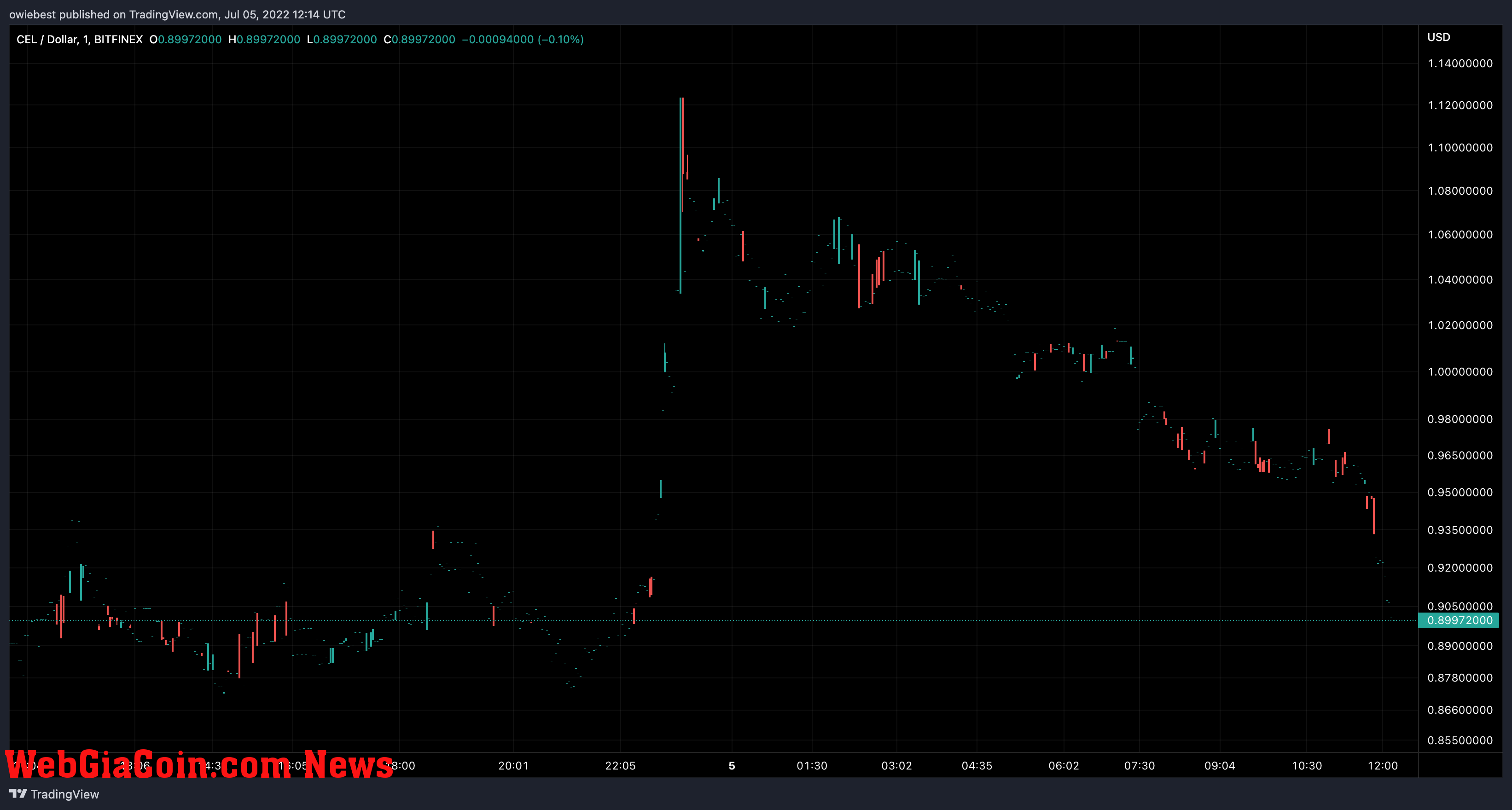The width and height of the screenshot is (1512, 810).
Task: Click the 0.87800000 price axis label
Action: point(1460,677)
